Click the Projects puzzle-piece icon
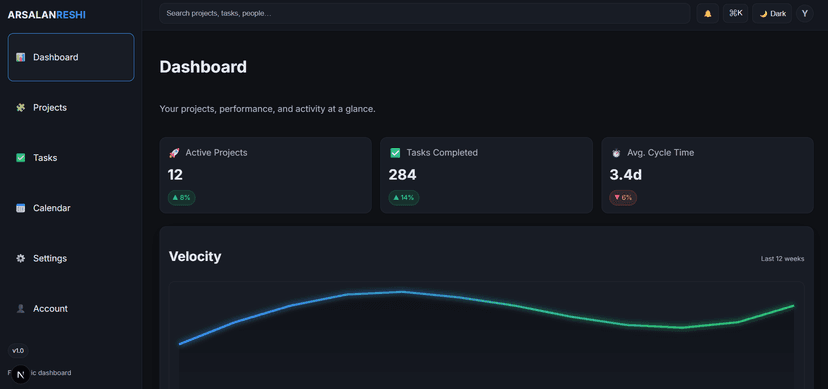This screenshot has width=828, height=389. [21, 108]
